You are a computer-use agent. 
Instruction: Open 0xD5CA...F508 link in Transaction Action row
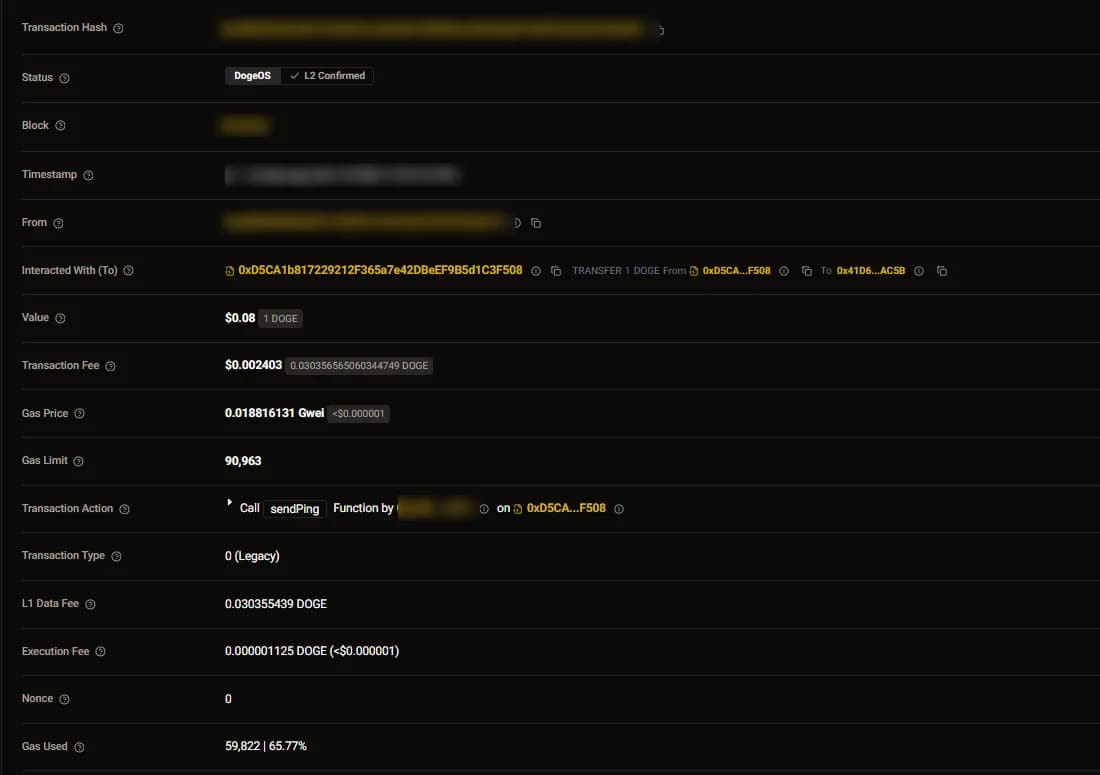[x=565, y=508]
